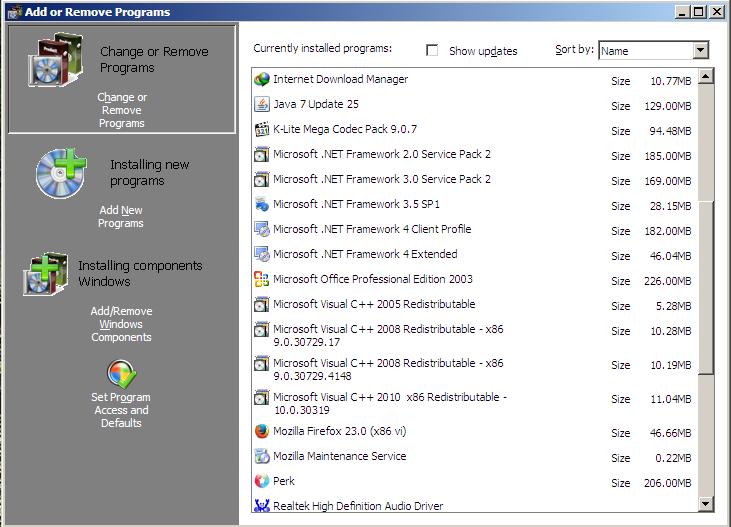Click the 'Installing components Windows' heading
This screenshot has width=731, height=527.
140,273
